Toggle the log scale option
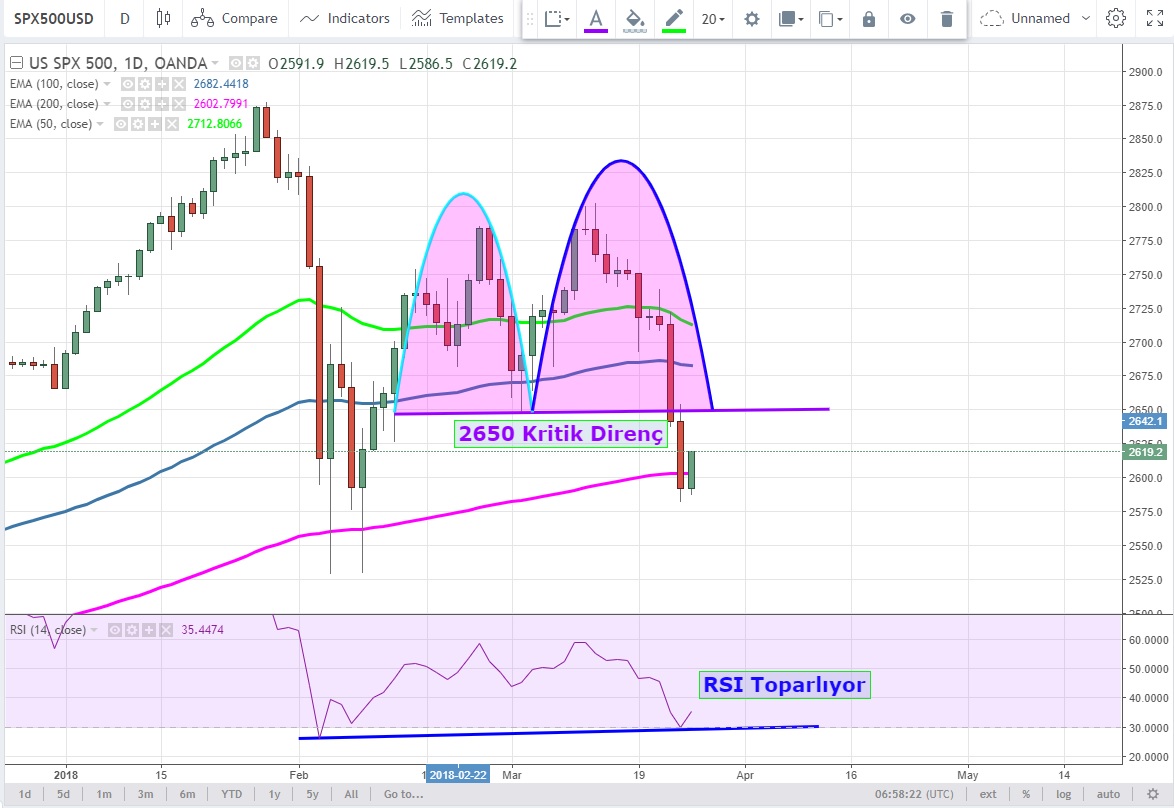This screenshot has height=808, width=1174. coord(1062,794)
